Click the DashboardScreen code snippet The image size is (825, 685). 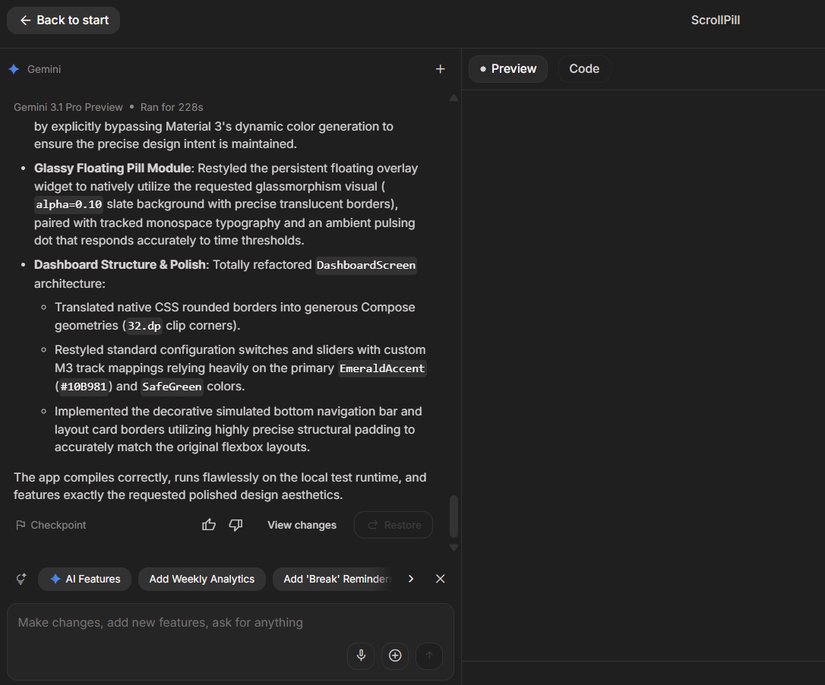(366, 265)
